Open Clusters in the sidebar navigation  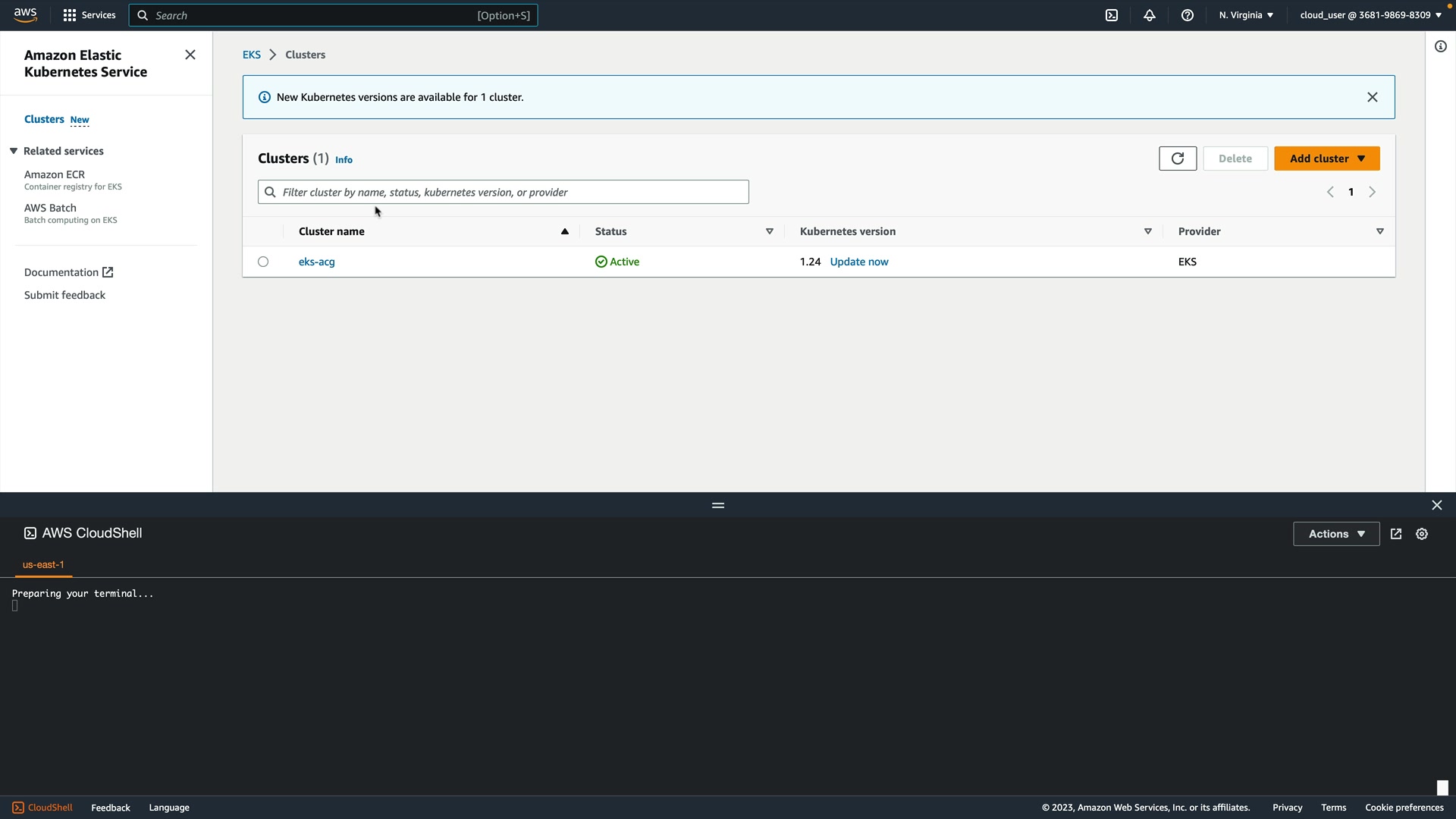44,119
